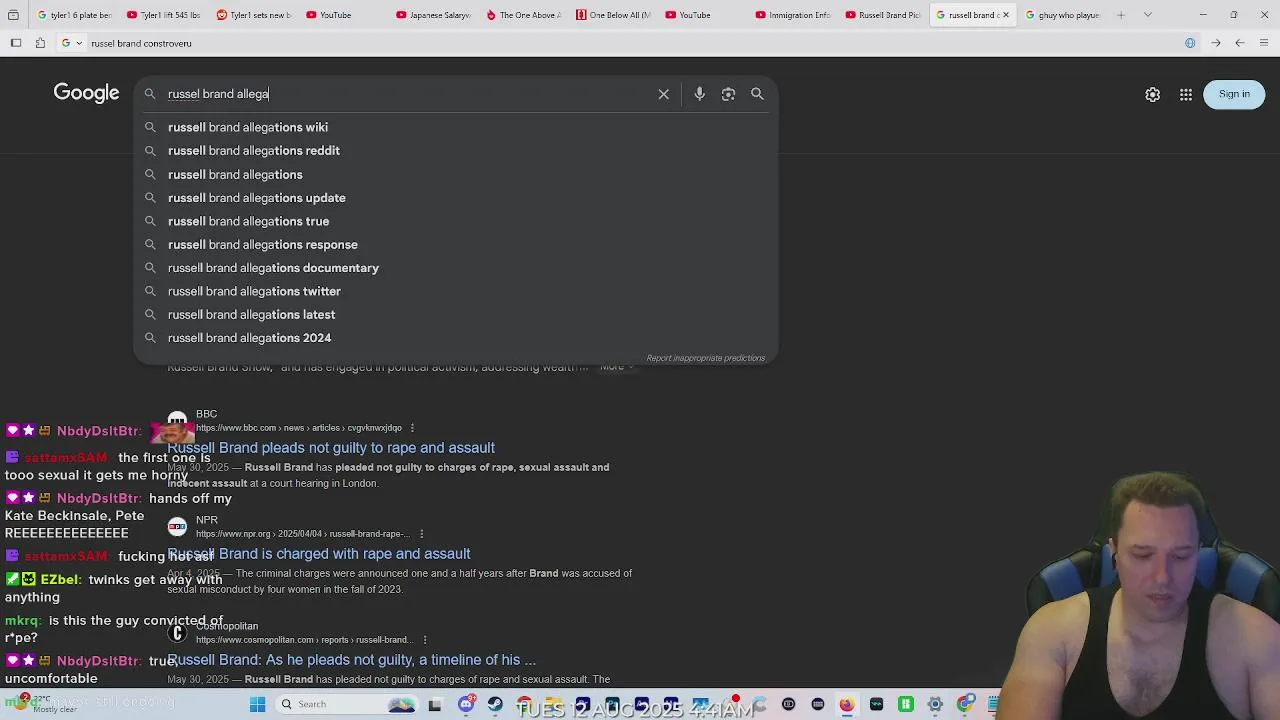
Task: Switch to 'ghuy who playue' tab
Action: click(1061, 15)
